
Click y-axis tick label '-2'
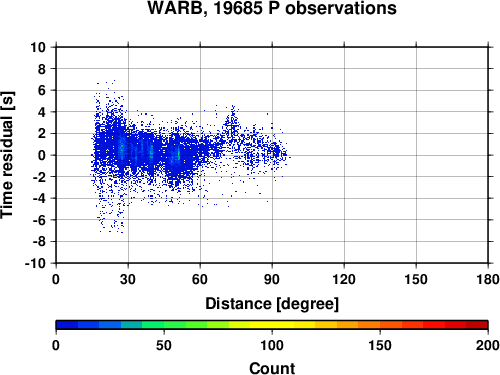click(39, 177)
